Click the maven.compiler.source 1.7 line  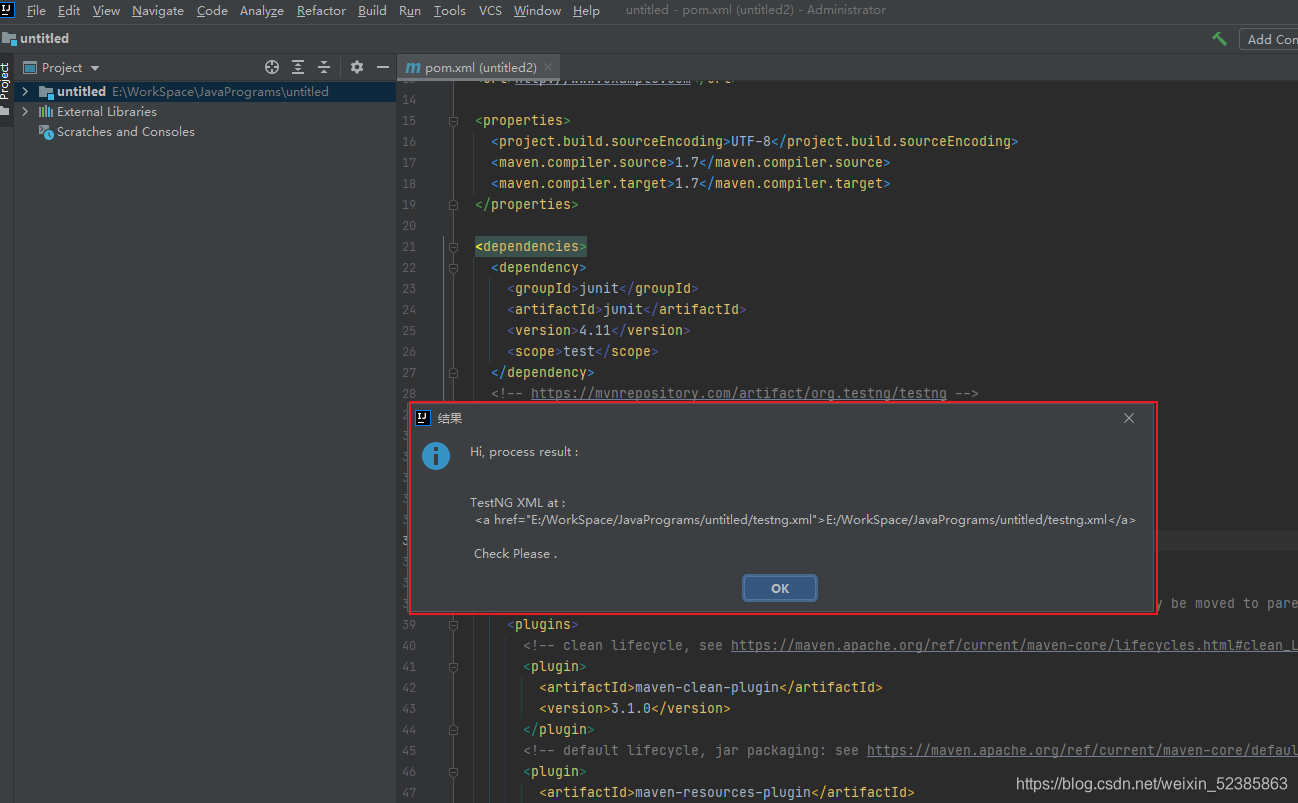coord(690,162)
